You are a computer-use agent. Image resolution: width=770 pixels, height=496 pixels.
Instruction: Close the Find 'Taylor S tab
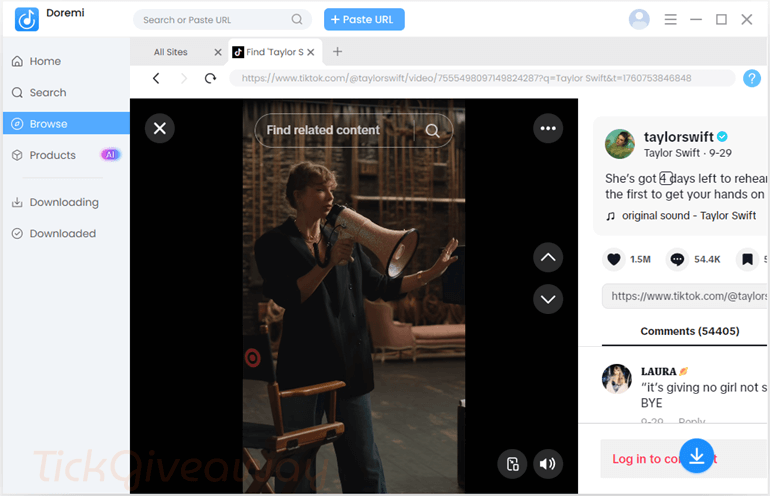coord(310,52)
